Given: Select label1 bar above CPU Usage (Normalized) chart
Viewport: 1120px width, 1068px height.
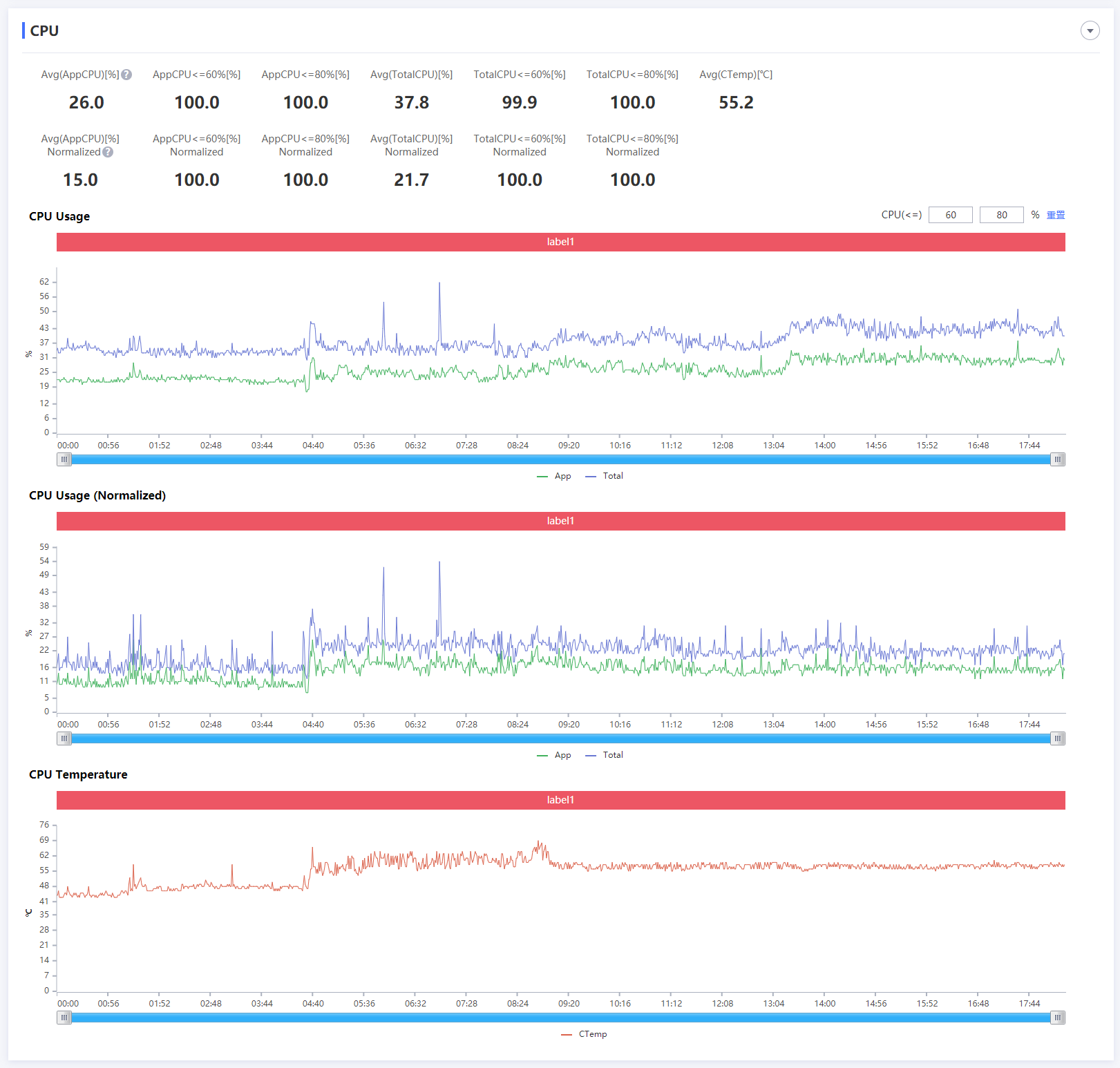Looking at the screenshot, I should (x=560, y=521).
